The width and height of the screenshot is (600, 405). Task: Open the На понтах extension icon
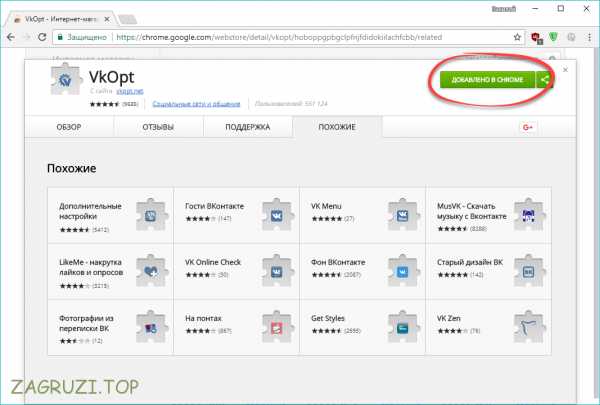[x=278, y=327]
